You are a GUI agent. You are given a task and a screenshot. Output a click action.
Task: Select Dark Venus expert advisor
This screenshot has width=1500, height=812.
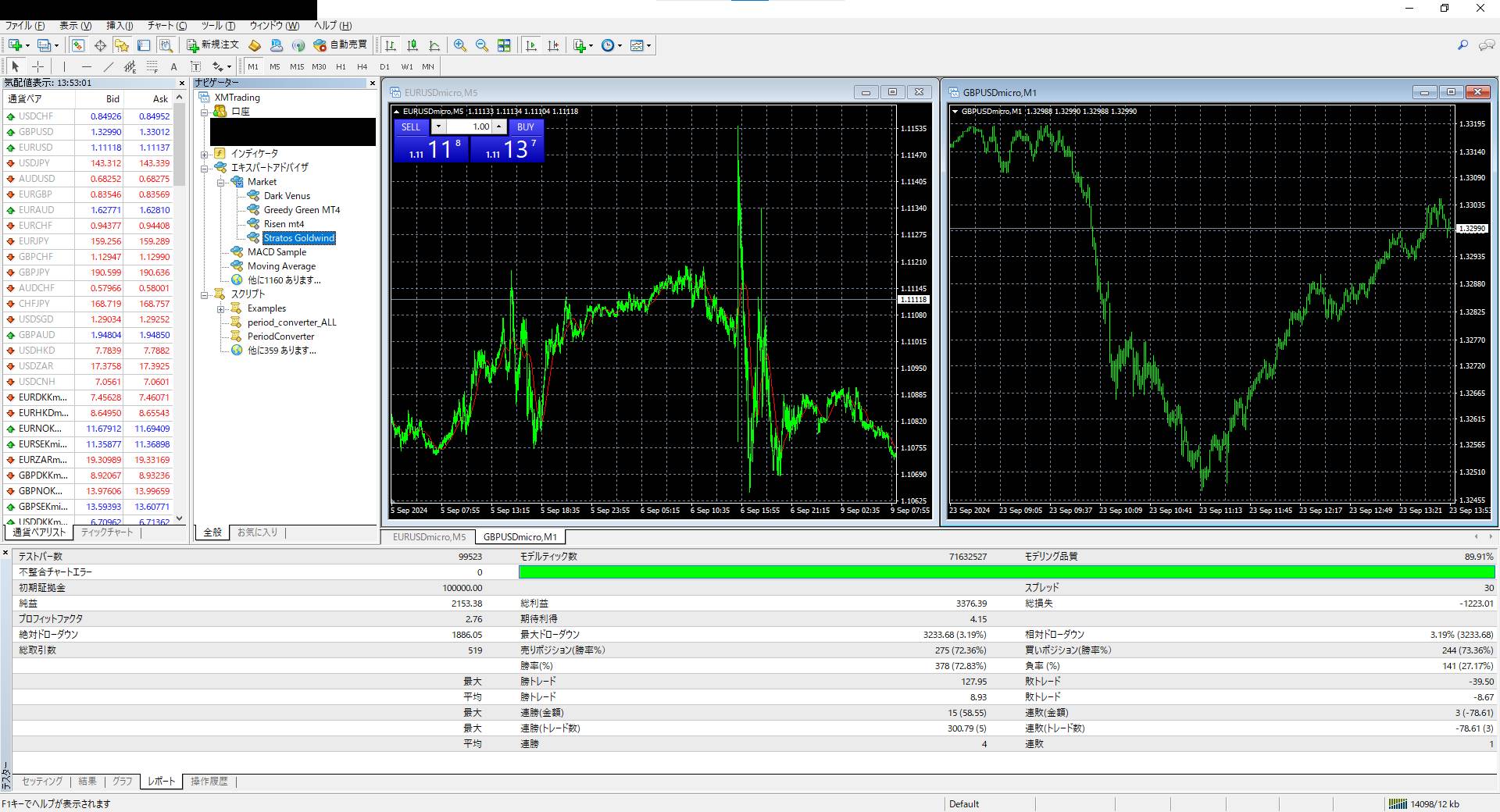[x=287, y=196]
